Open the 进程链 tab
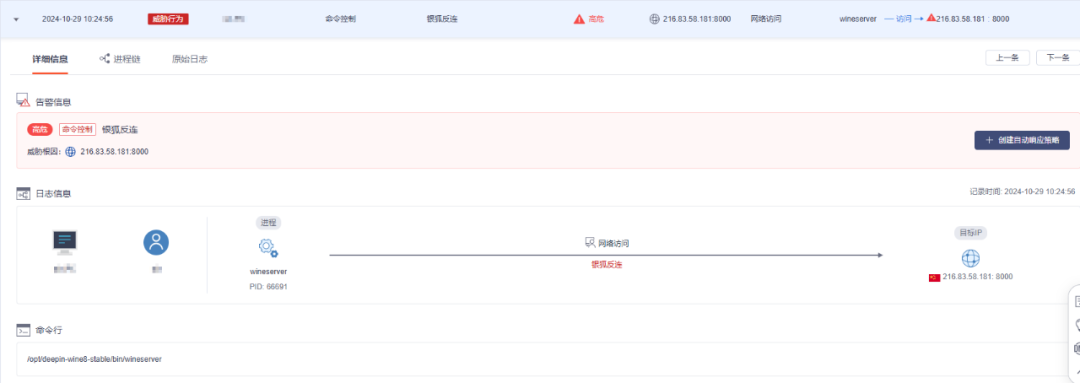 click(121, 59)
